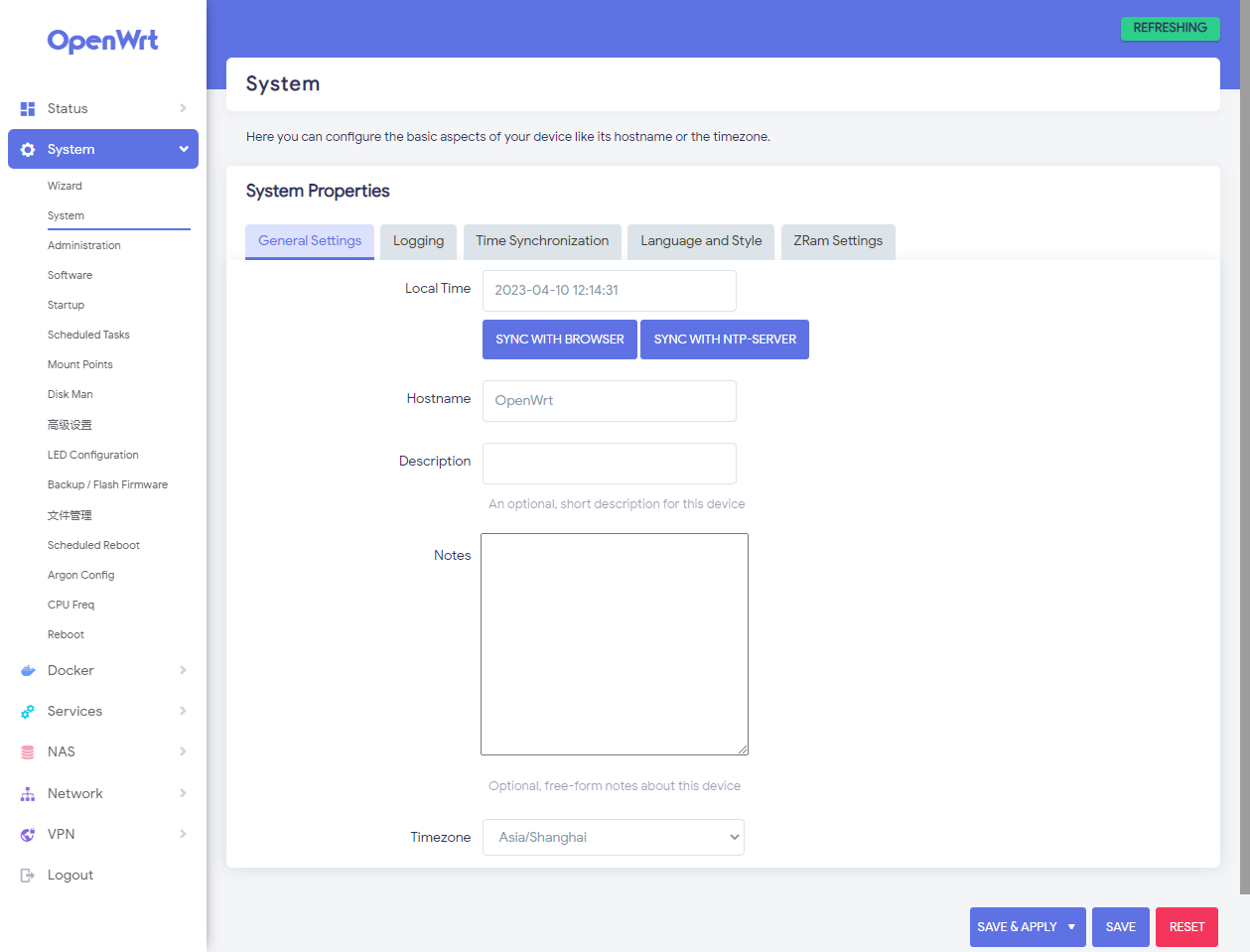Screen dimensions: 1250x952
Task: Collapse the System menu chevron
Action: tap(184, 149)
